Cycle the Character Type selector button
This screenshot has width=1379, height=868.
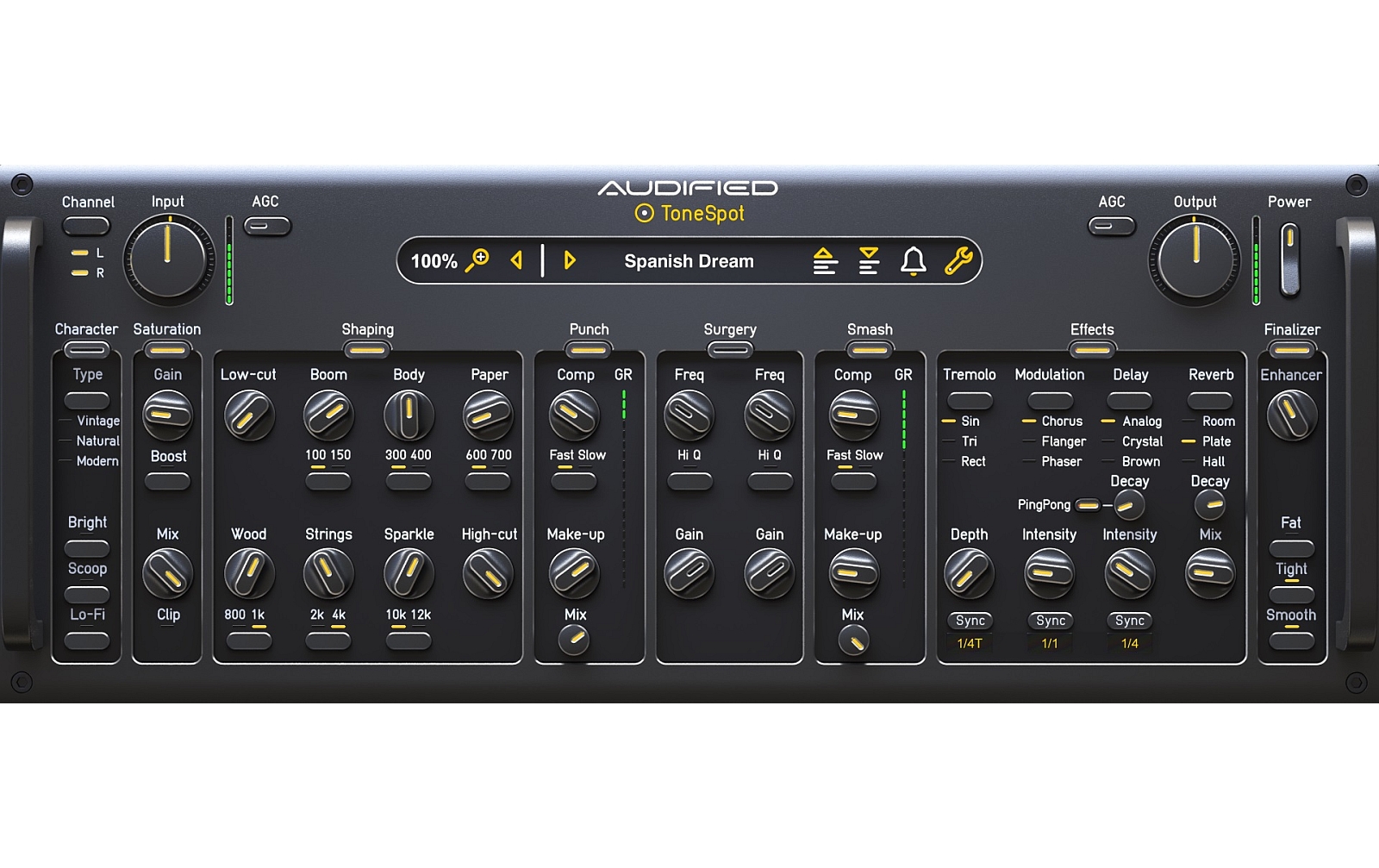coord(87,401)
